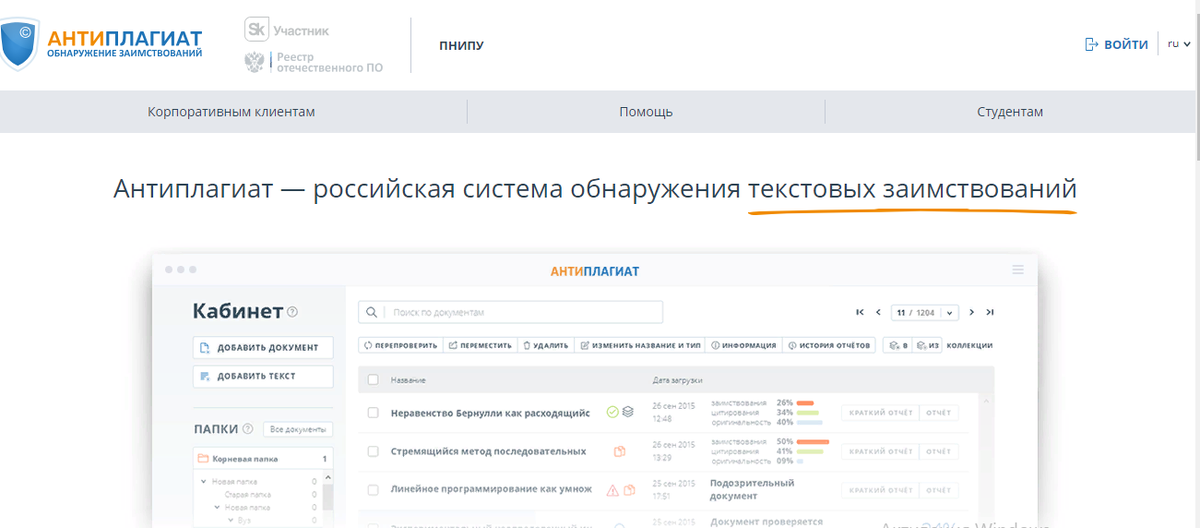Click orange copy icon on Линейное программирование row

pyautogui.click(x=629, y=490)
